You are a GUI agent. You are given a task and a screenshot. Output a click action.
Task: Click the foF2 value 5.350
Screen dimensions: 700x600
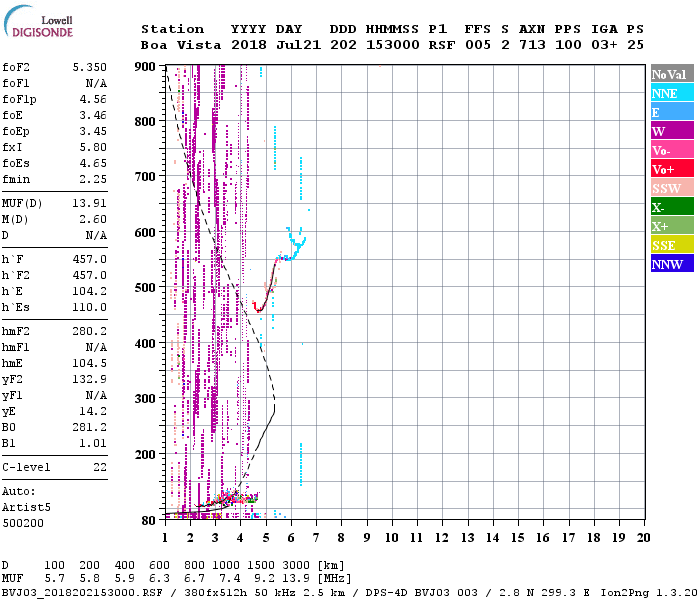[x=89, y=67]
